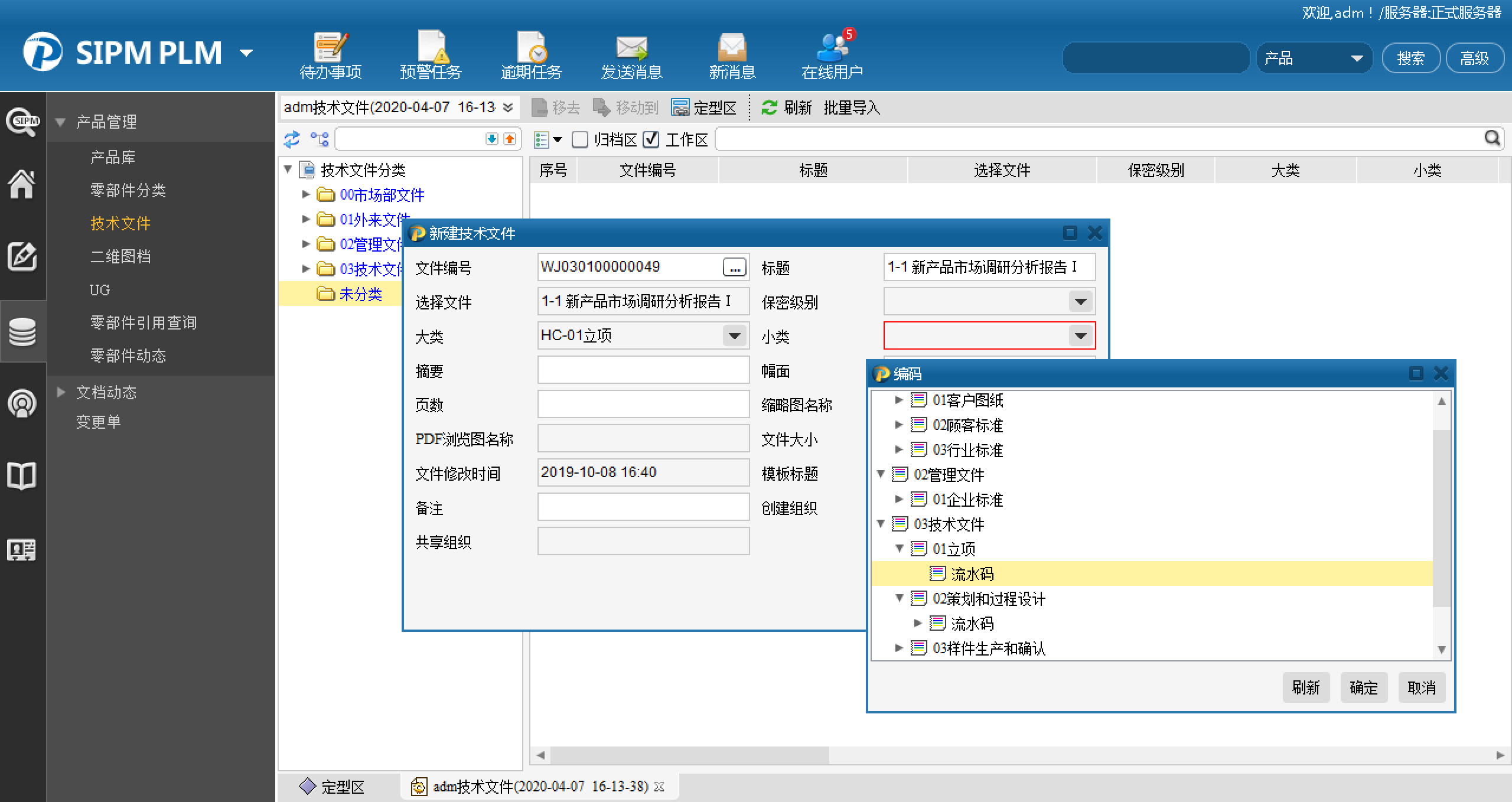Click the 编码 dialog vertical scrollbar
Screen dimensions: 1512x802
pyautogui.click(x=1441, y=519)
